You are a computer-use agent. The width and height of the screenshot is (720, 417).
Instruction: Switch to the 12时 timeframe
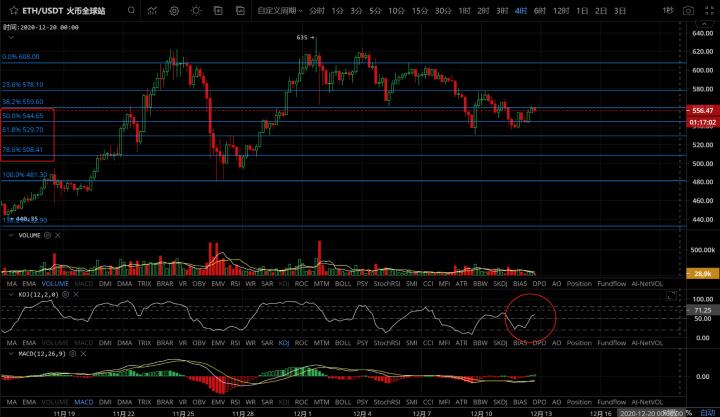tap(561, 11)
